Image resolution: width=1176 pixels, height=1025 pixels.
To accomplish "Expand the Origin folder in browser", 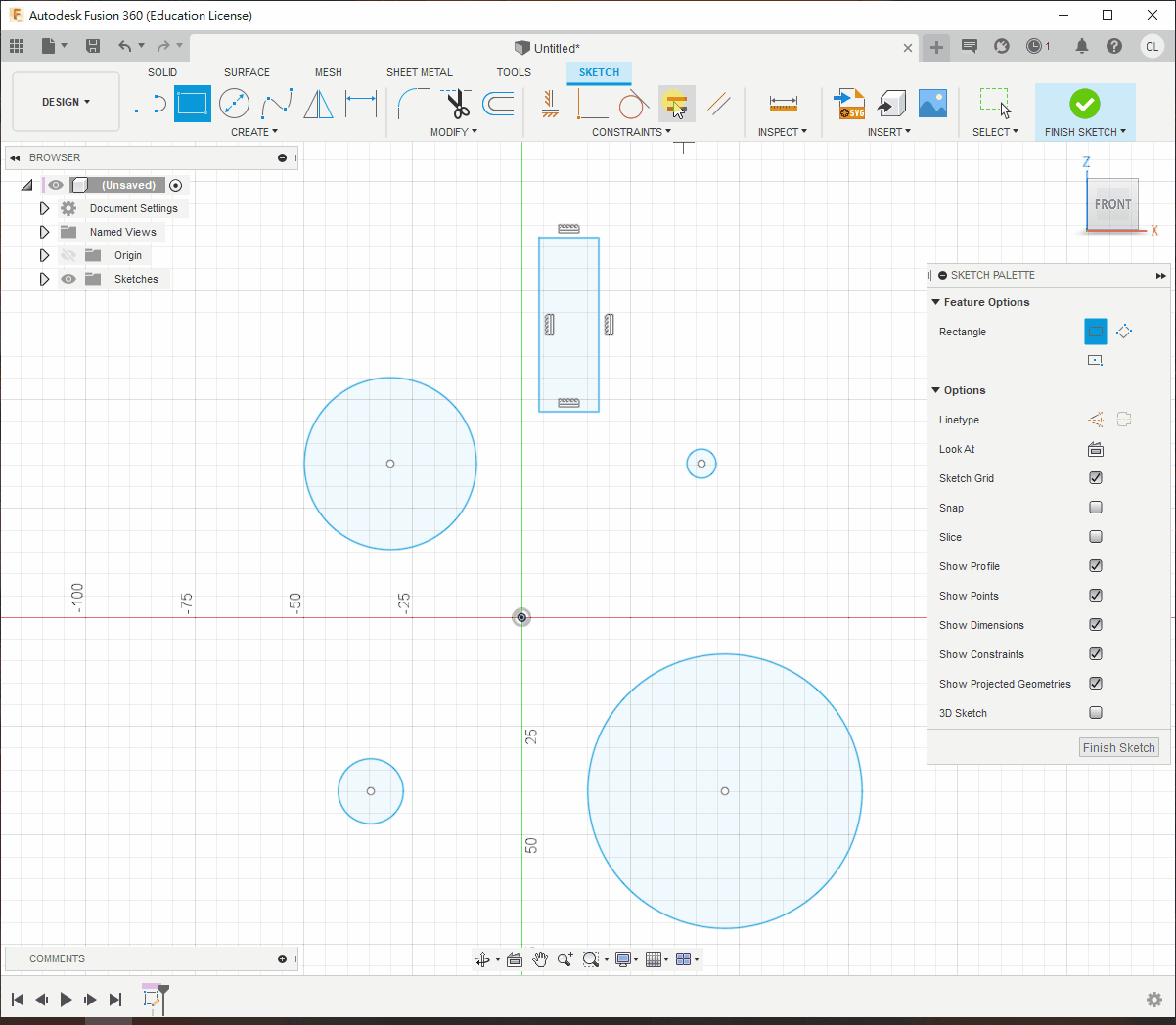I will 44,255.
